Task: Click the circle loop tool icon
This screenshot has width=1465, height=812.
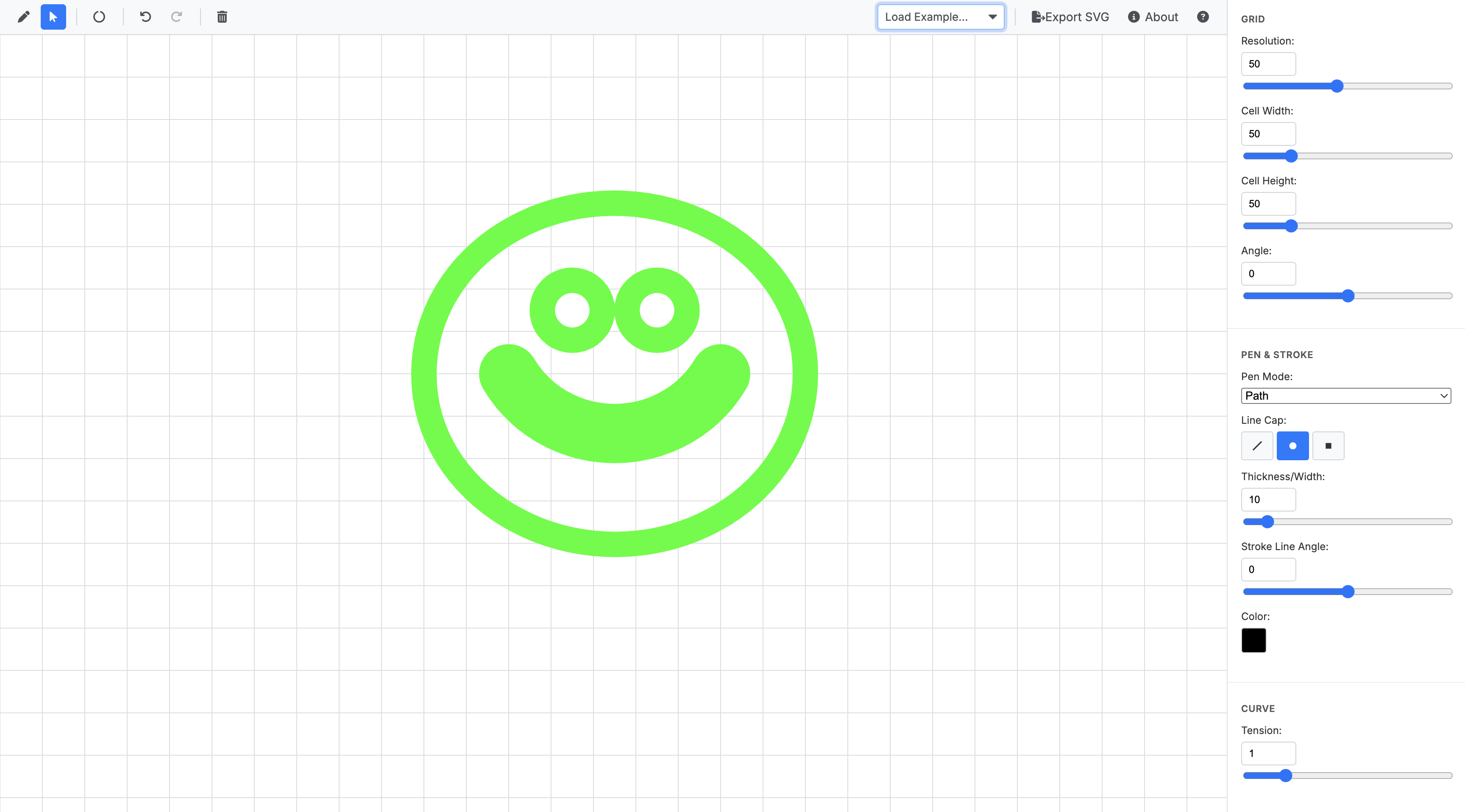Action: pyautogui.click(x=99, y=17)
